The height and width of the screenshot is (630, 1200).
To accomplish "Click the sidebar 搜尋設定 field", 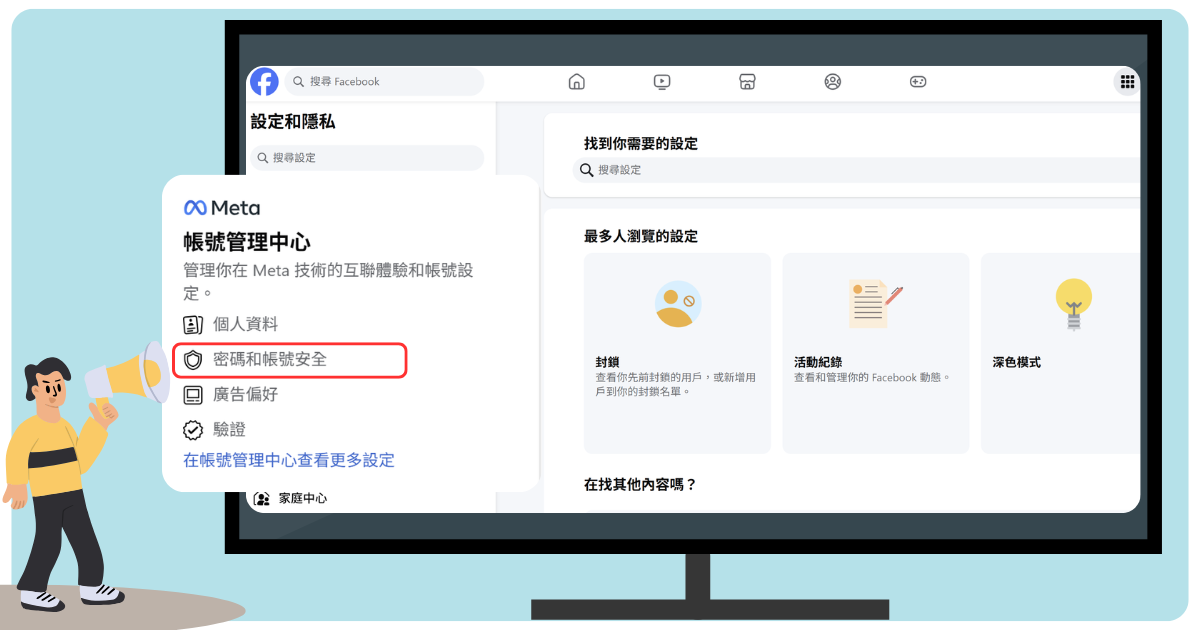I will (x=367, y=158).
